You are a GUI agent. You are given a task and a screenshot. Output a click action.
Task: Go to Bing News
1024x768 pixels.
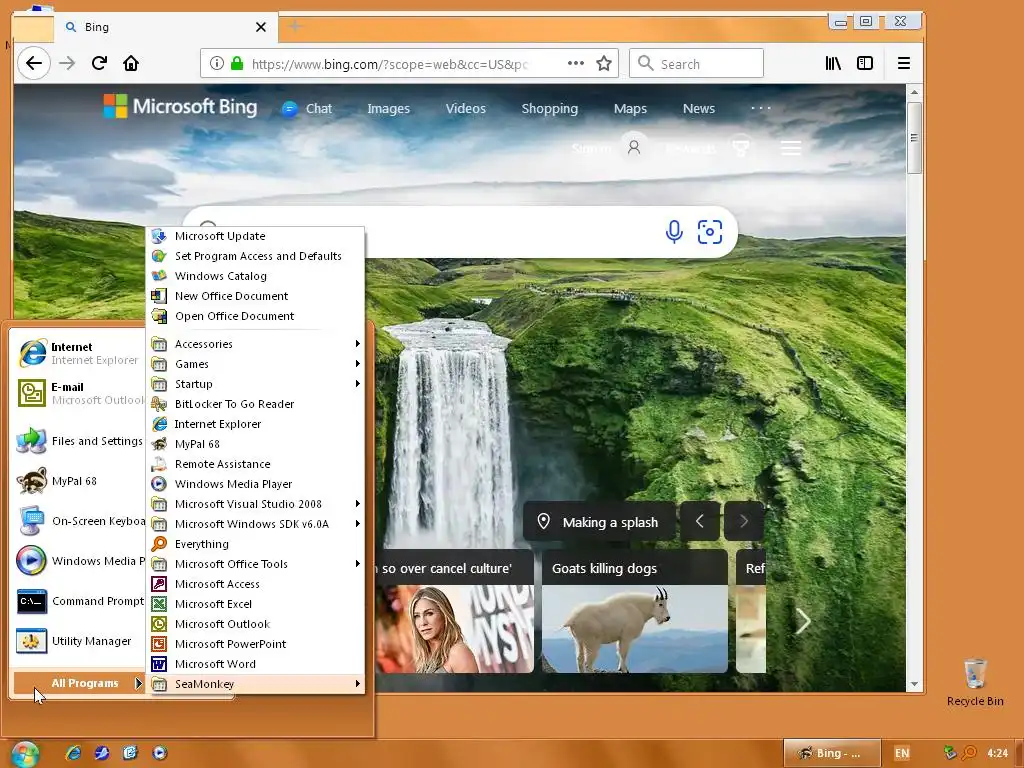[x=699, y=108]
